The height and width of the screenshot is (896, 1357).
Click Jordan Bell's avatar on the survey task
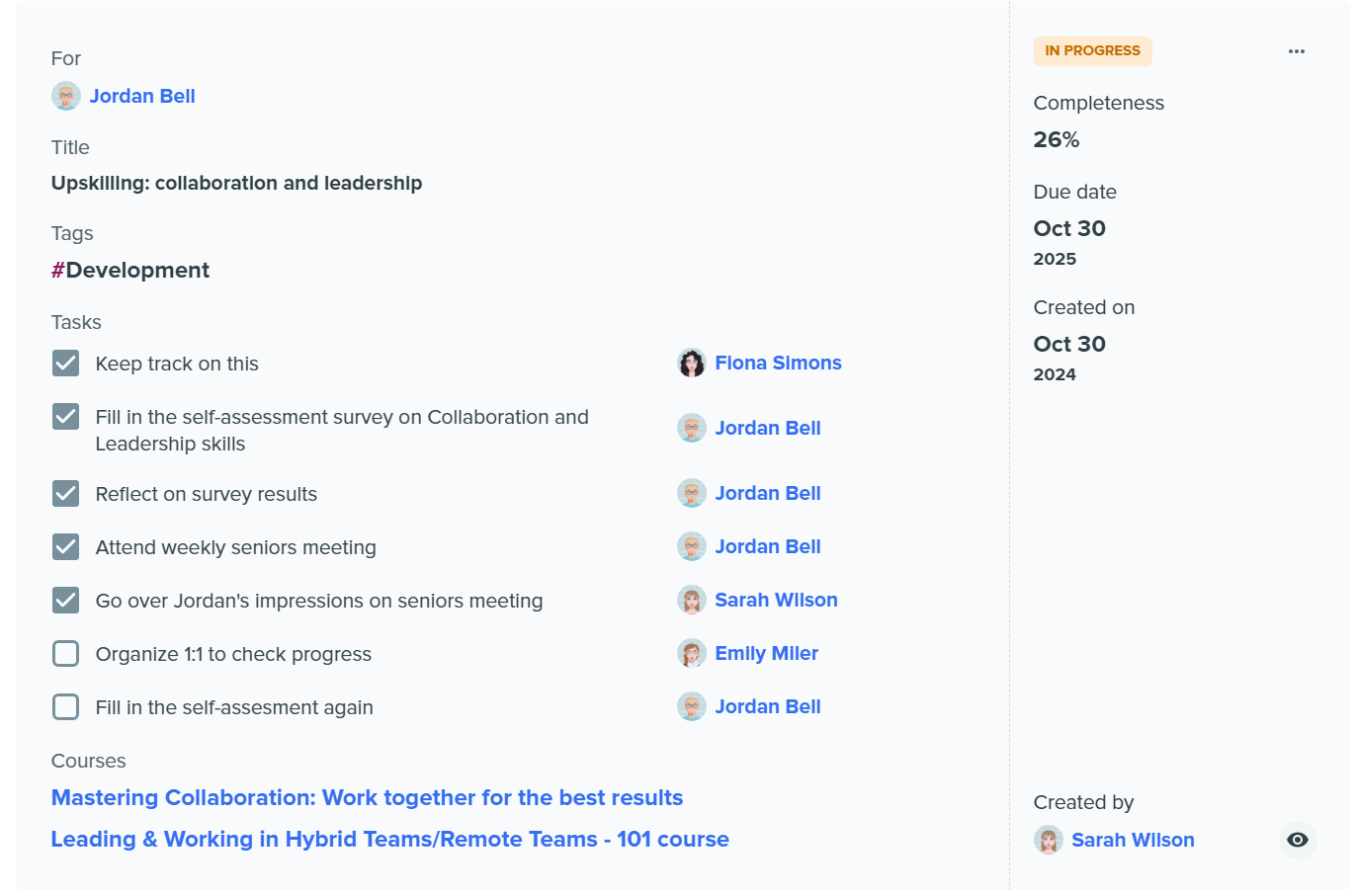point(692,428)
